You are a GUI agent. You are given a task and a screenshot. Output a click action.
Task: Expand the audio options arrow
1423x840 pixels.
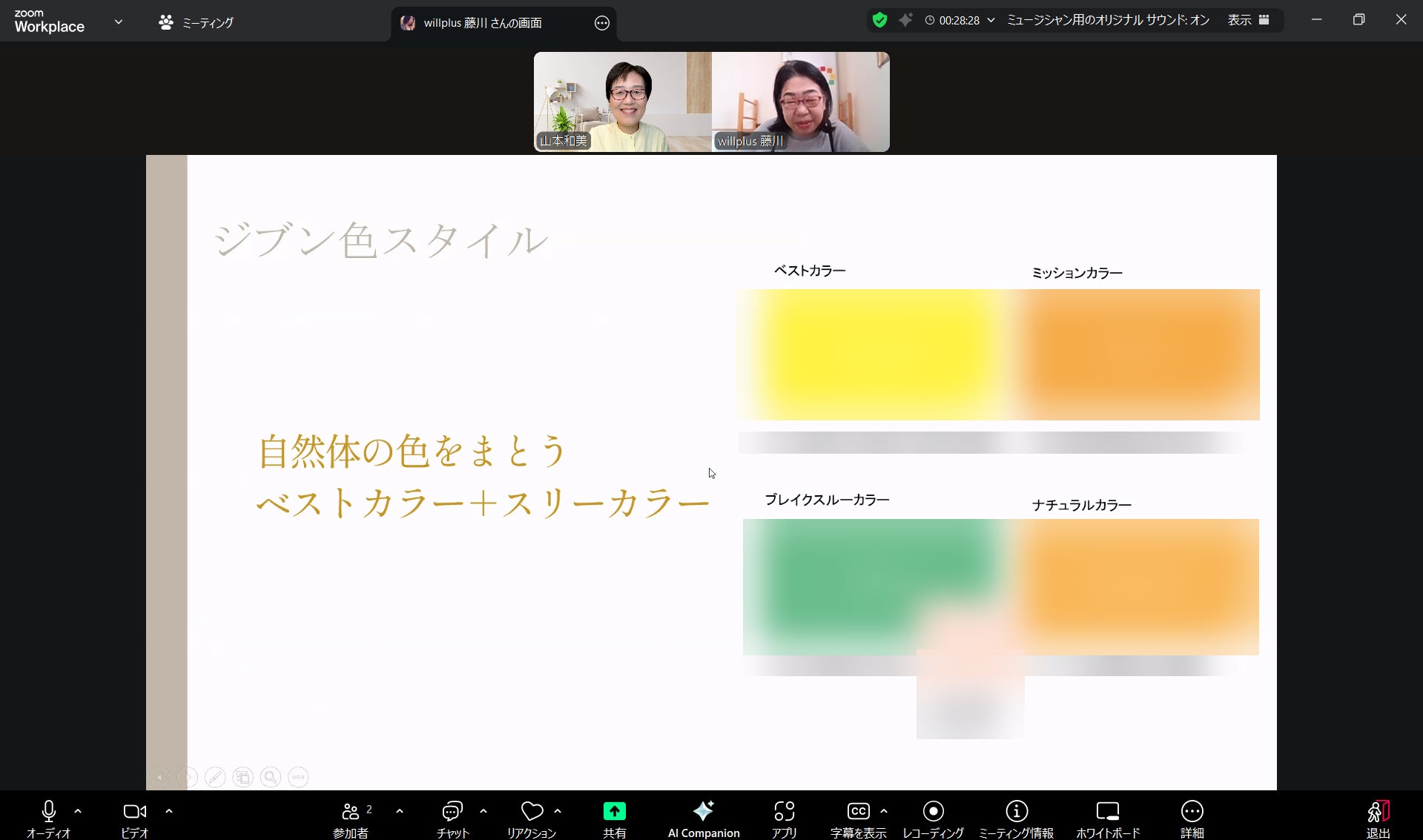tap(78, 811)
